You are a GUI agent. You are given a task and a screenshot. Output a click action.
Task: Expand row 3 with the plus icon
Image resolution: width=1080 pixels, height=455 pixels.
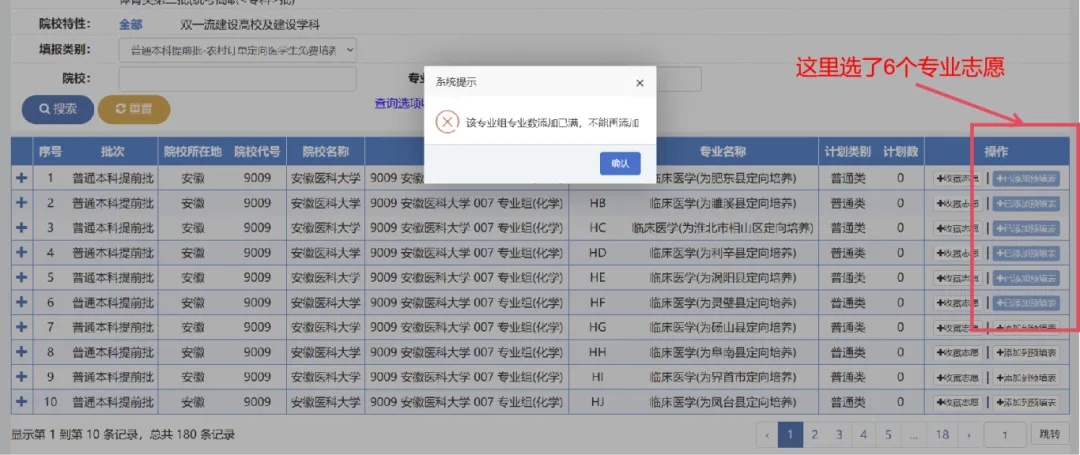point(21,227)
